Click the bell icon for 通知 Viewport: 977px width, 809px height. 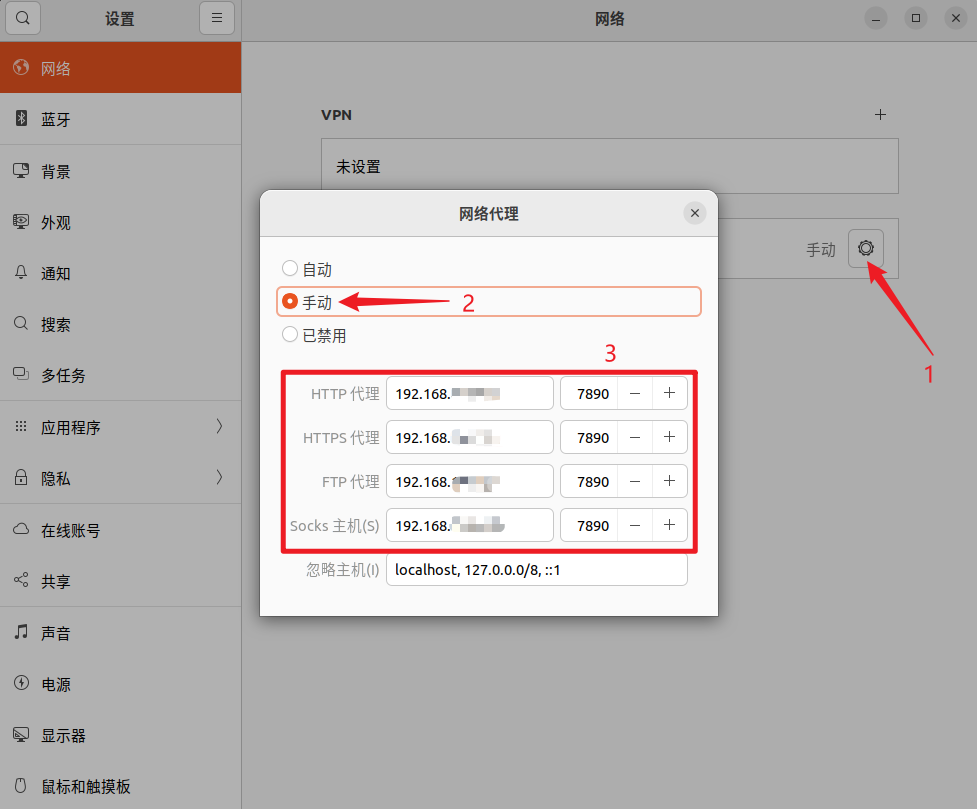(21, 273)
